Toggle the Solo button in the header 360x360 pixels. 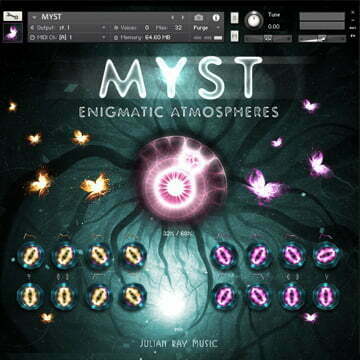click(x=235, y=18)
